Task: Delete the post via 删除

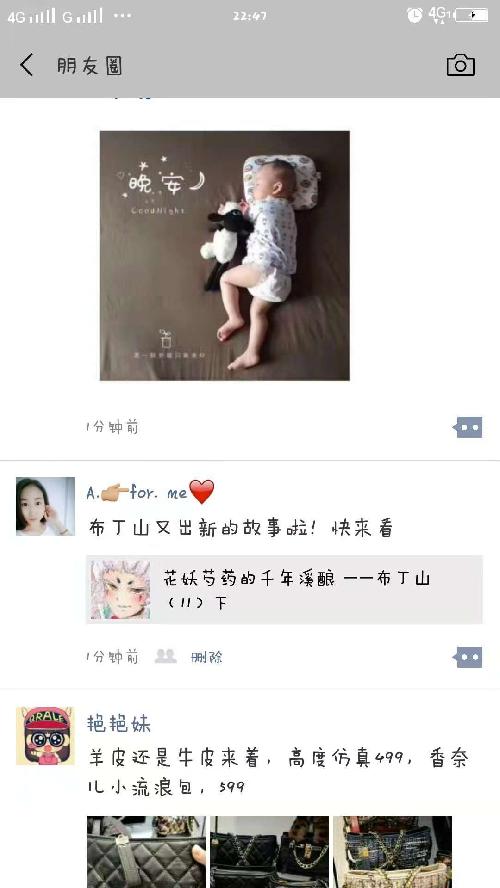Action: [207, 657]
